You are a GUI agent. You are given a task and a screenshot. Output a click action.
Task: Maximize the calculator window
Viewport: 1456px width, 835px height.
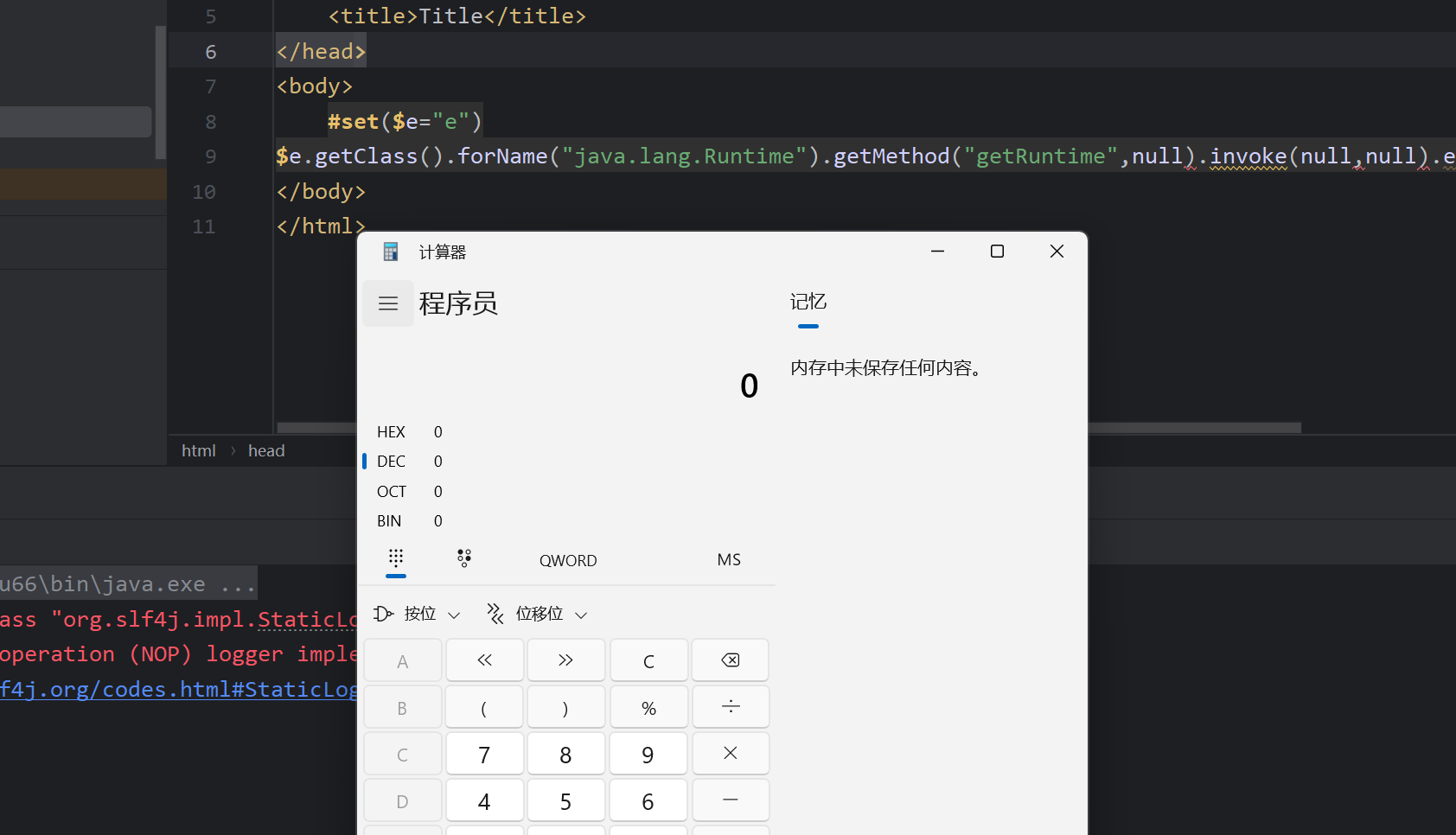[997, 252]
